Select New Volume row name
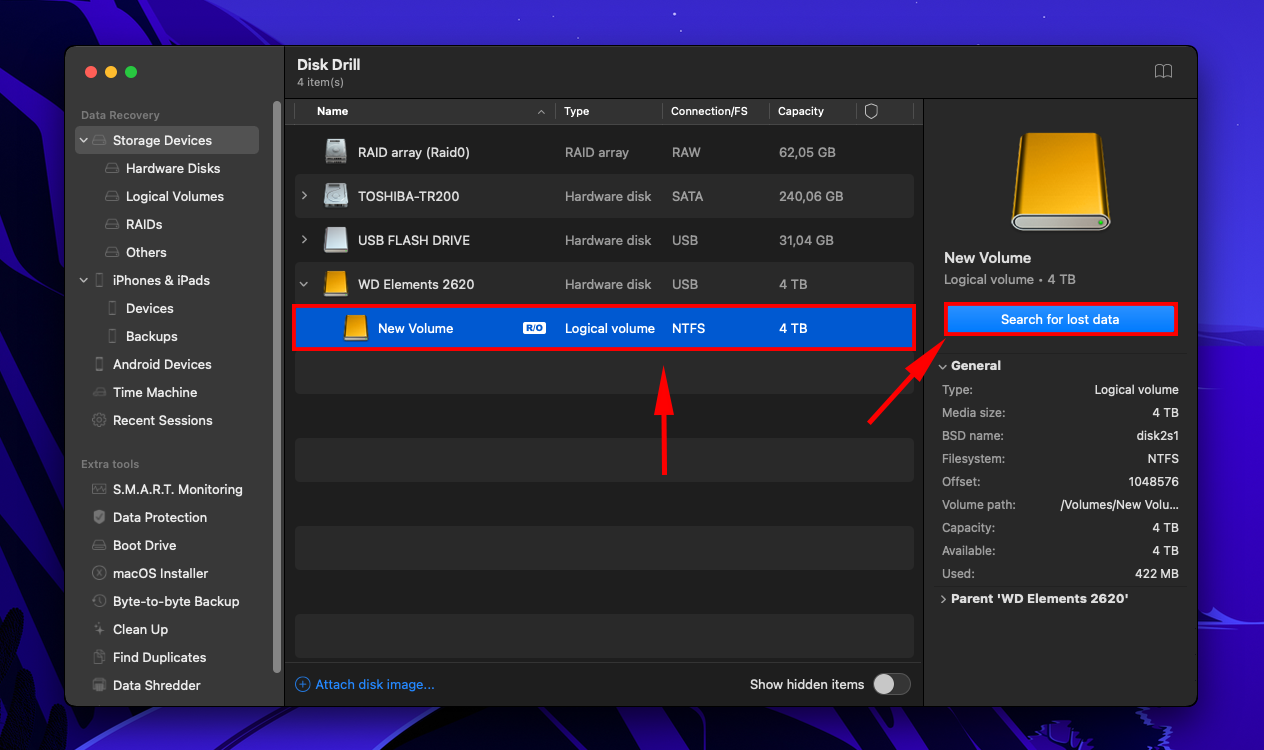1264x750 pixels. pos(416,328)
